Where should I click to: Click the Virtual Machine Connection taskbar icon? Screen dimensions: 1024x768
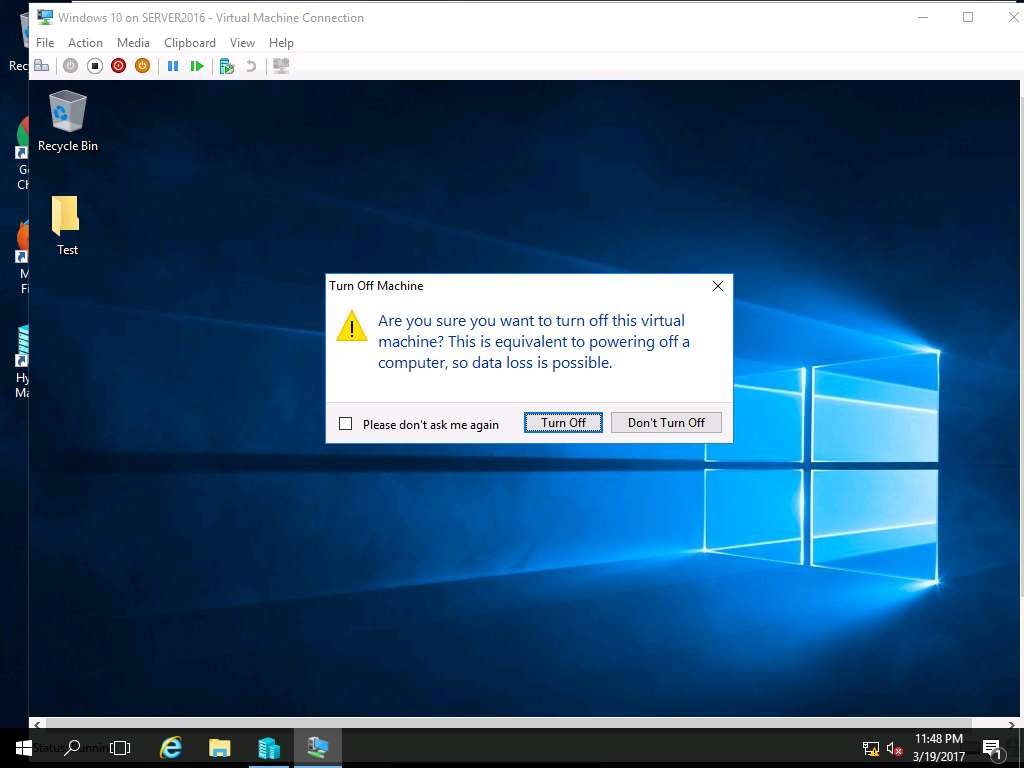pos(318,748)
